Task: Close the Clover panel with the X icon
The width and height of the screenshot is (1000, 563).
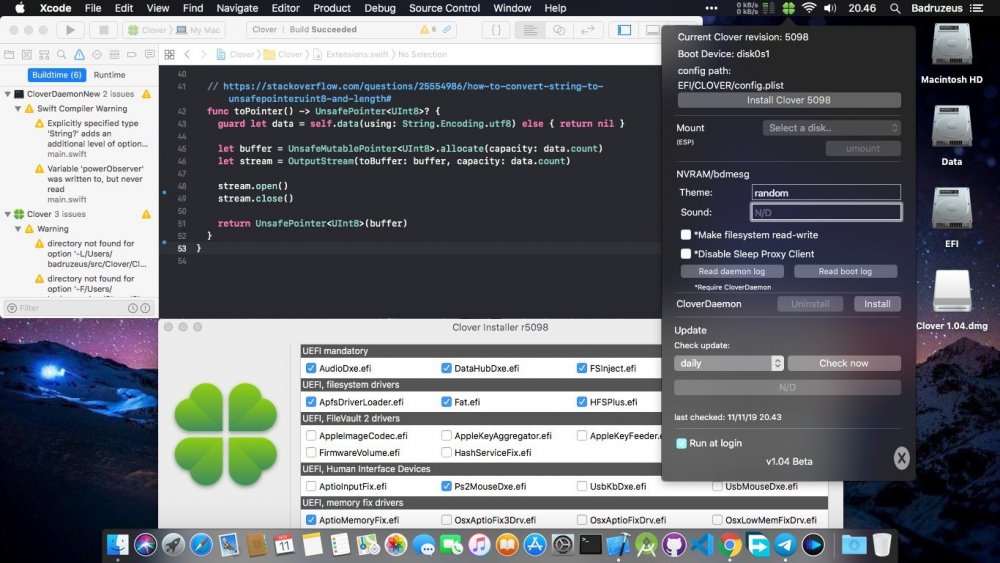Action: coord(901,458)
